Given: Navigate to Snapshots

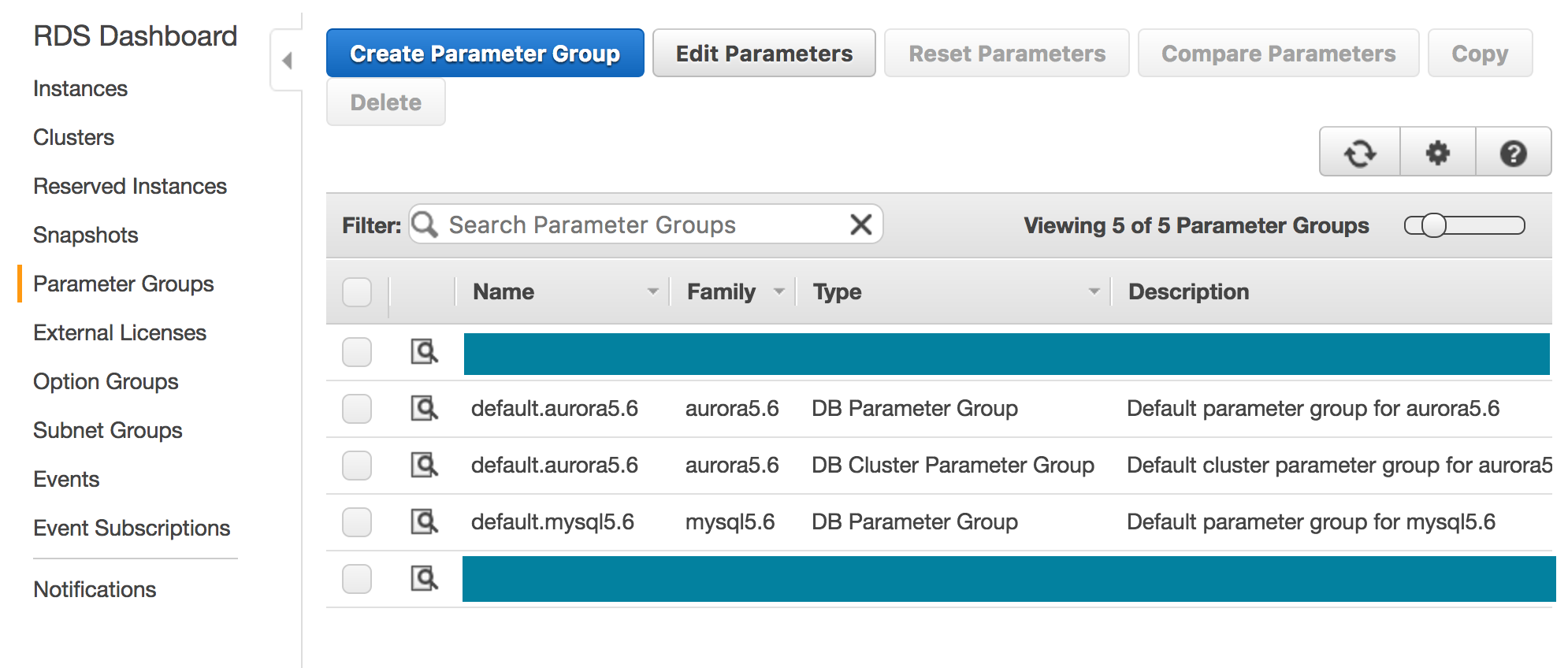Looking at the screenshot, I should tap(86, 235).
